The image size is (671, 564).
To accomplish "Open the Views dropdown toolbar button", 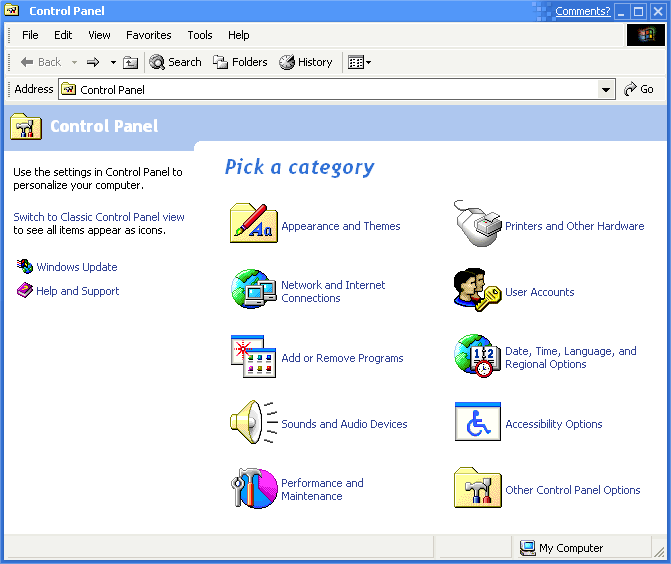I will click(x=359, y=62).
